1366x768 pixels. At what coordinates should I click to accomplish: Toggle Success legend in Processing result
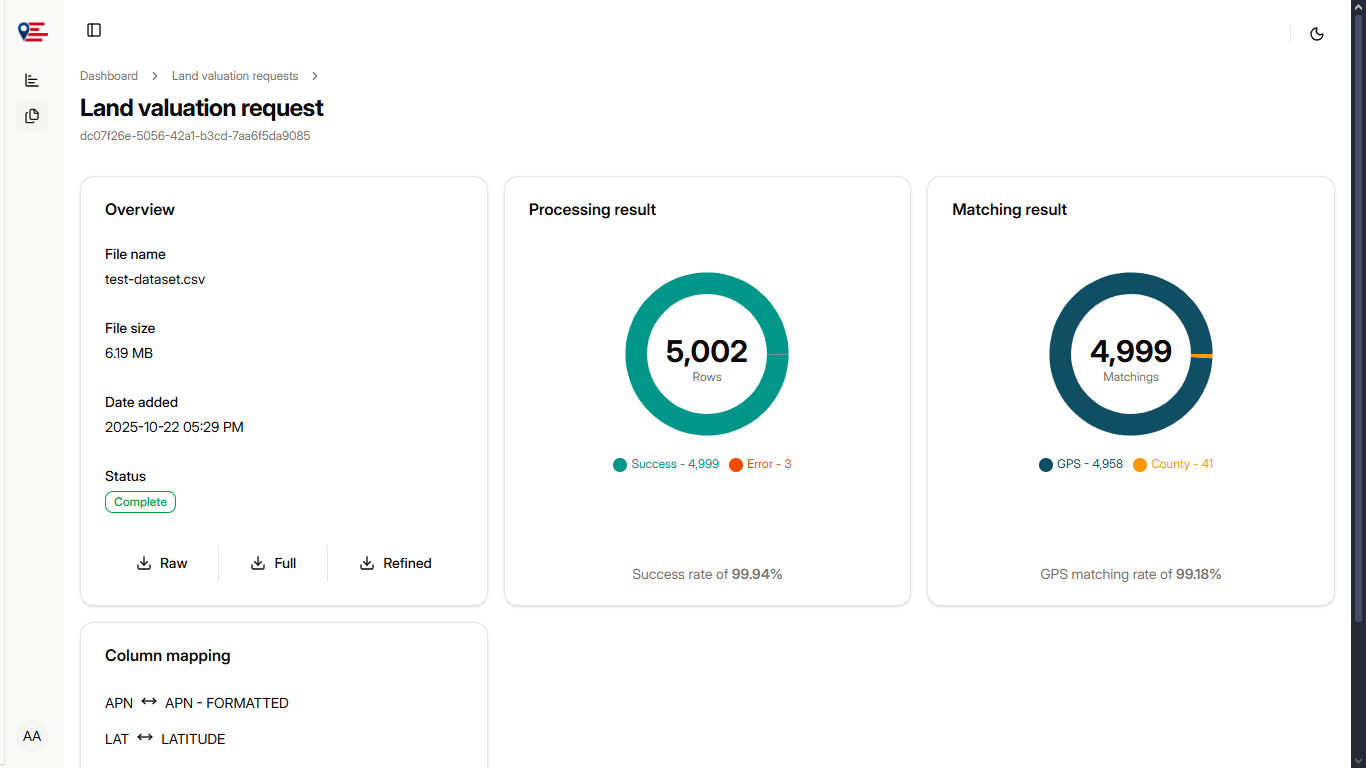coord(666,465)
